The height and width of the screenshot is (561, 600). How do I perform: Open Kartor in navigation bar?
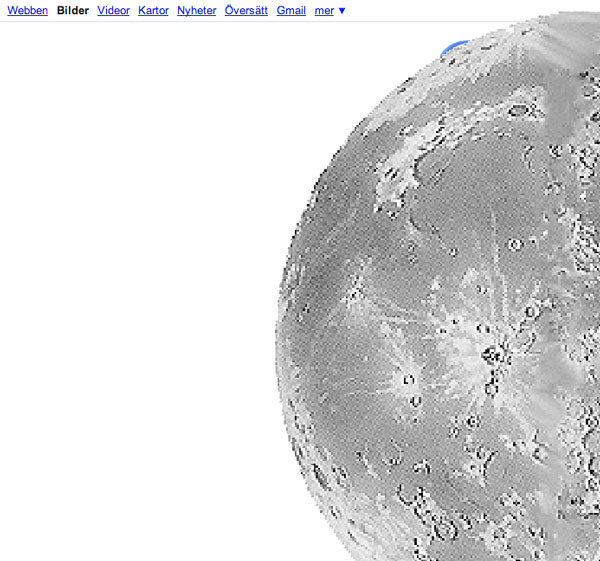153,10
